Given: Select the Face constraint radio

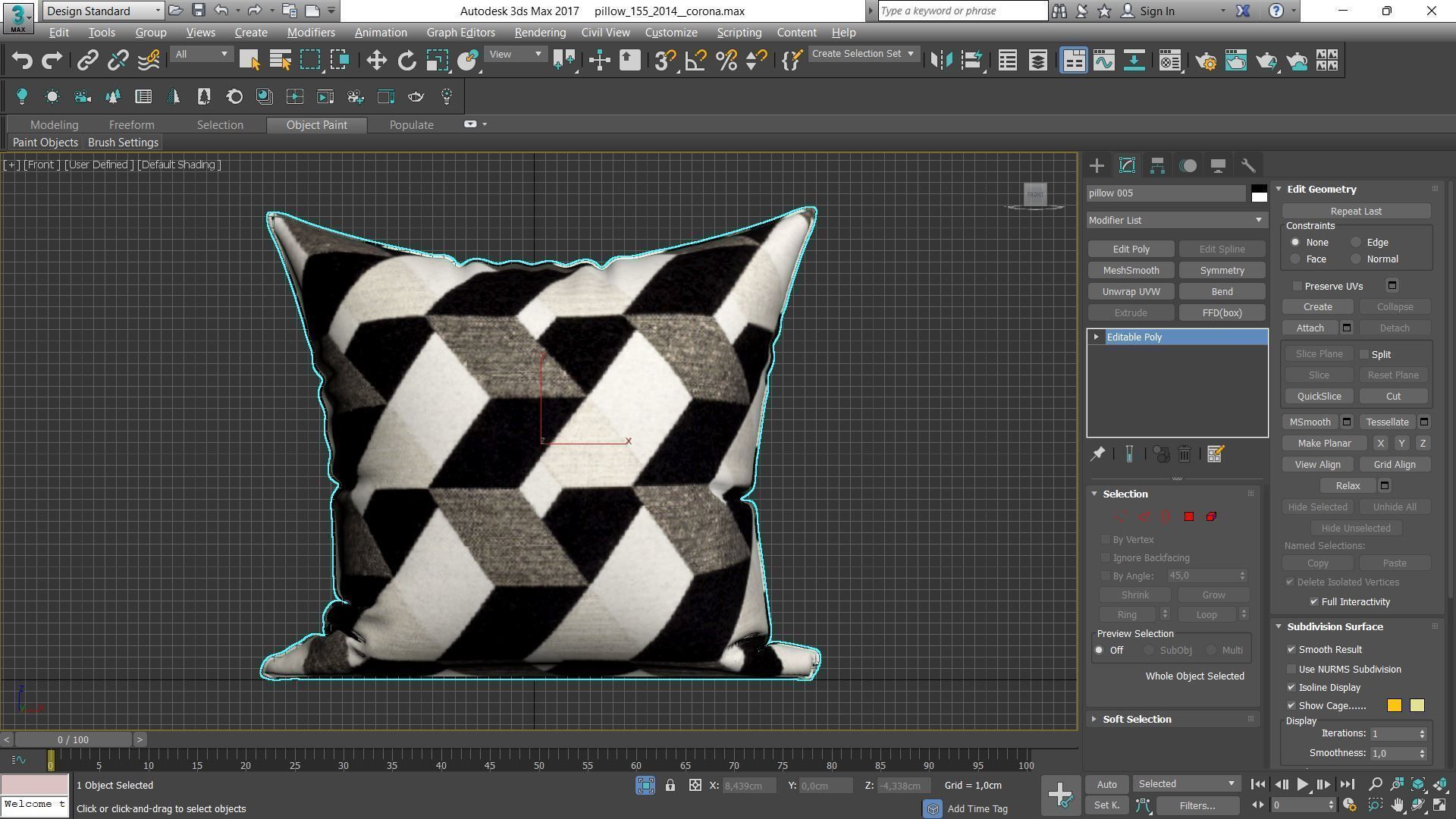Looking at the screenshot, I should pos(1295,259).
